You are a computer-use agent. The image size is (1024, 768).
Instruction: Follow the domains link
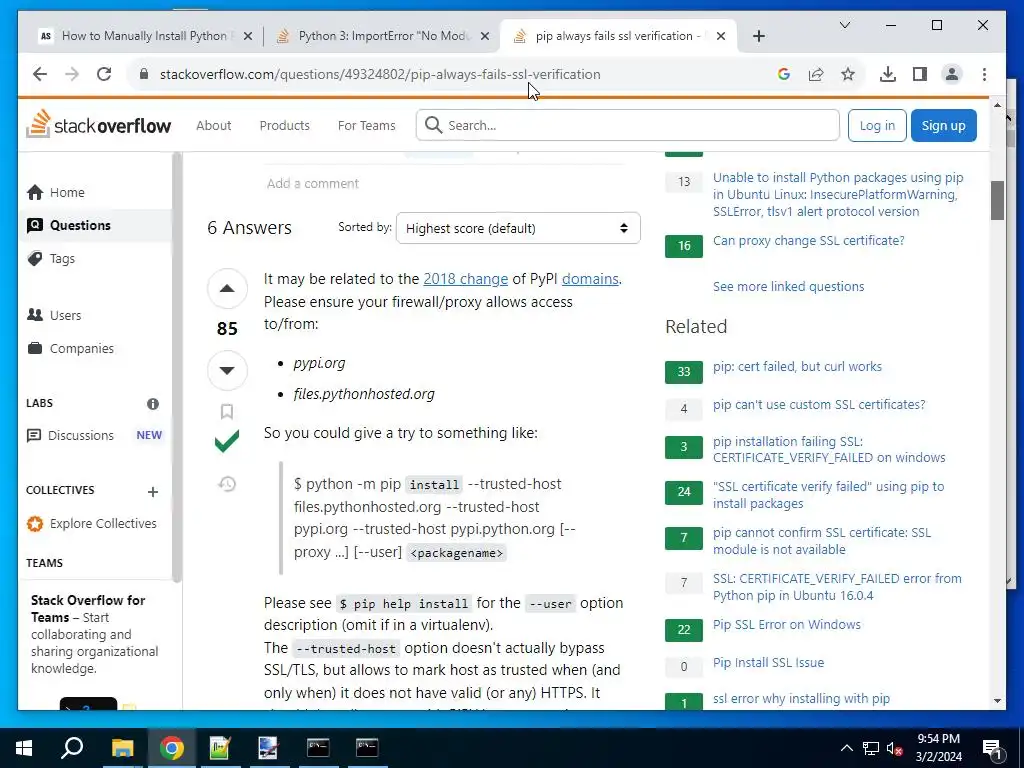tap(590, 279)
